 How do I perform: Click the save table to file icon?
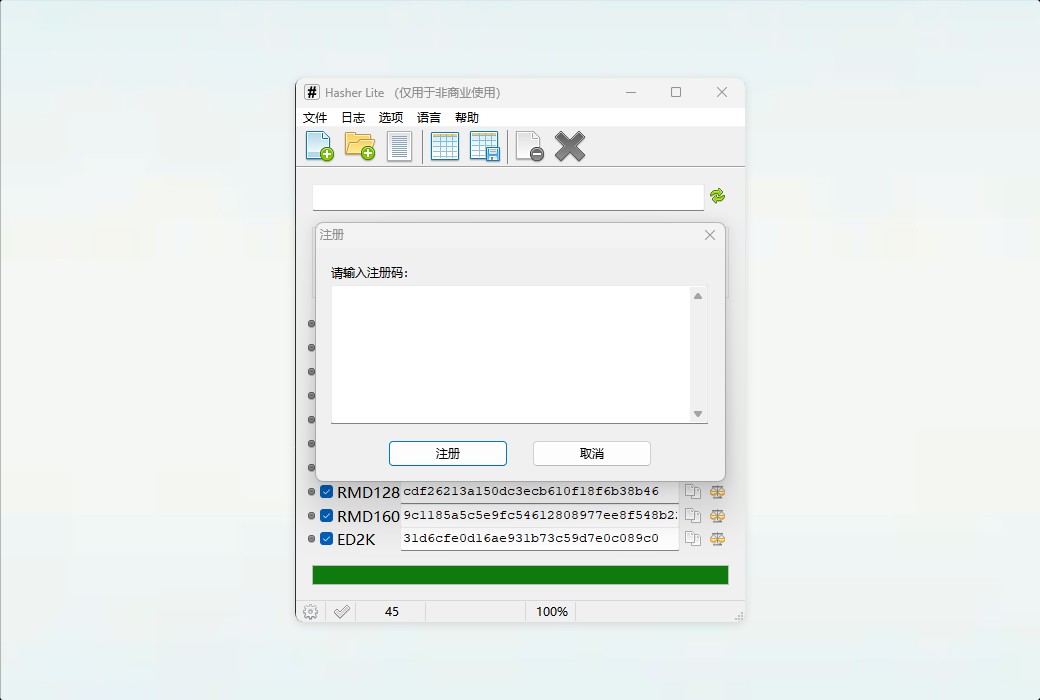coord(485,145)
